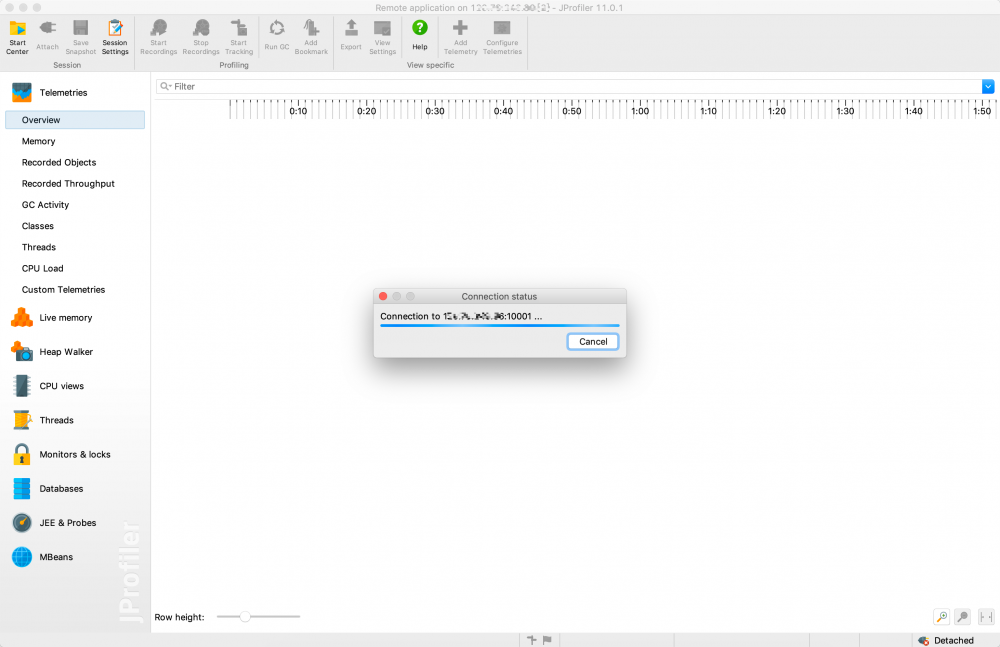Click the zoom in magnifier icon

941,616
